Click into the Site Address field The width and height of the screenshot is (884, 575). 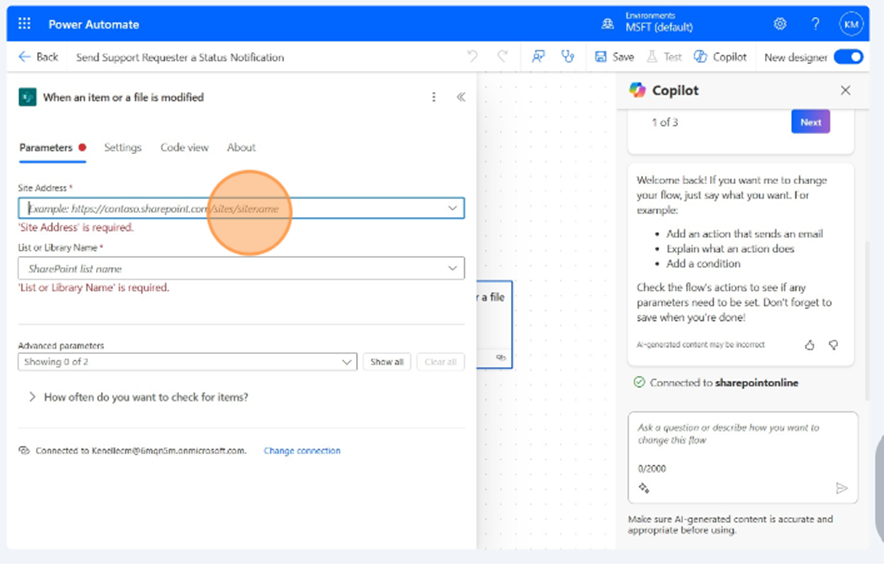tap(241, 208)
